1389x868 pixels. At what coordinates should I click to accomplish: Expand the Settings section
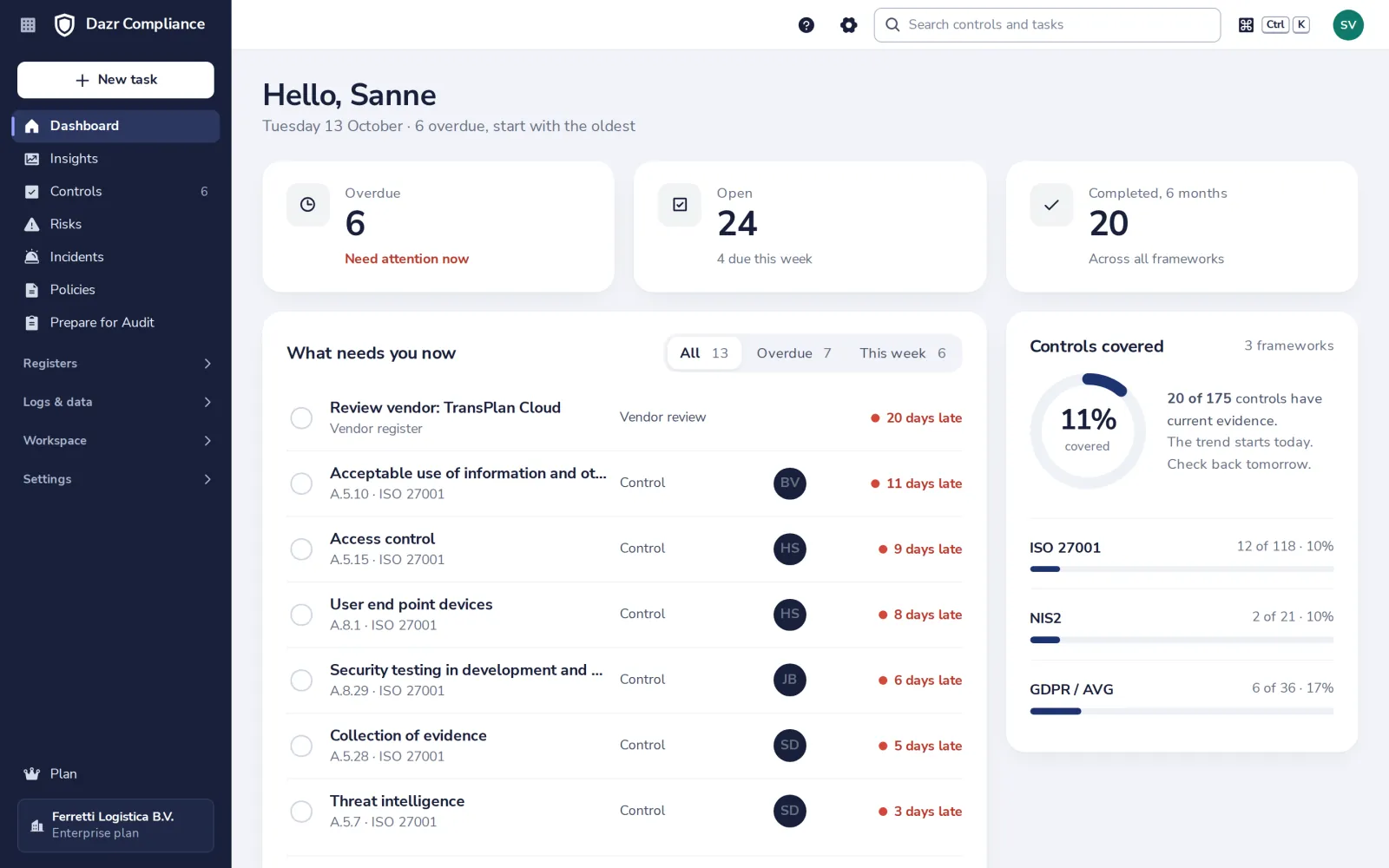pyautogui.click(x=116, y=479)
